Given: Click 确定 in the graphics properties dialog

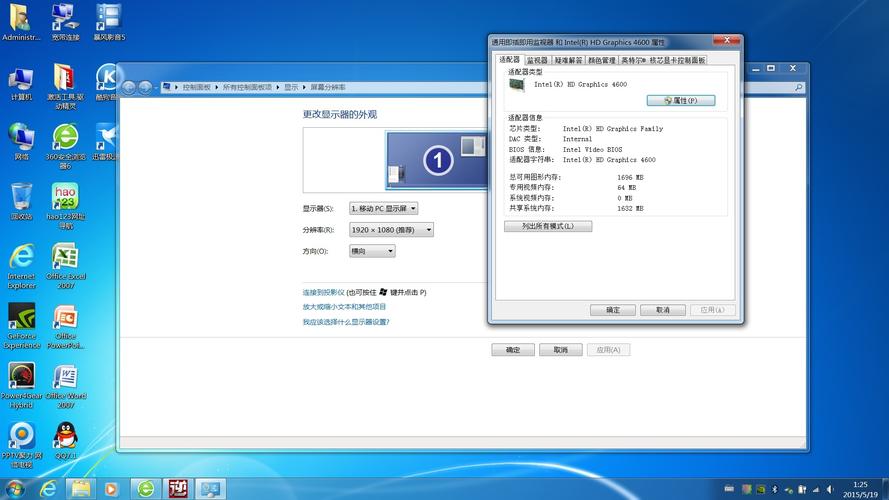Looking at the screenshot, I should 613,310.
